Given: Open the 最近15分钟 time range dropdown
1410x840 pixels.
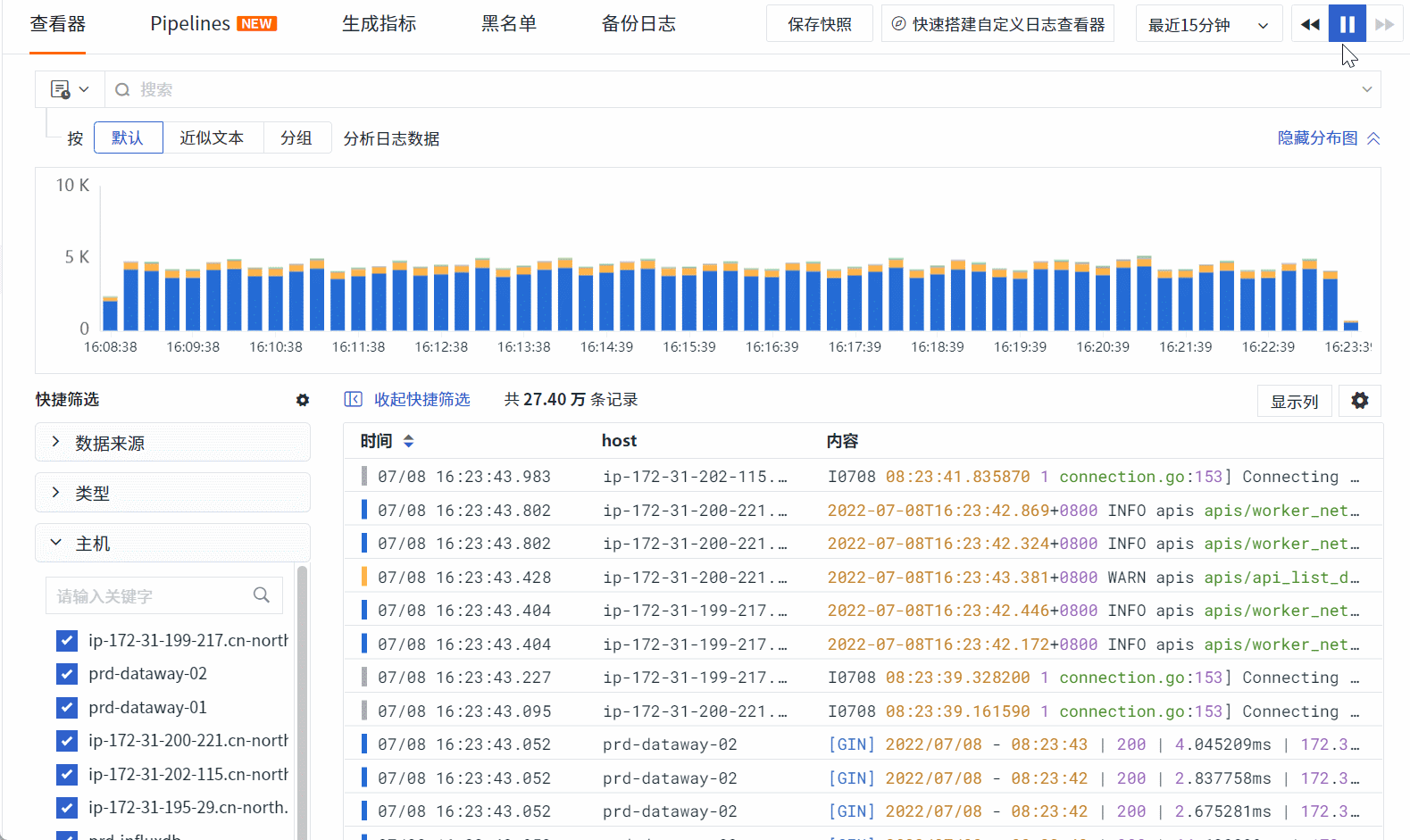Looking at the screenshot, I should coord(1208,25).
